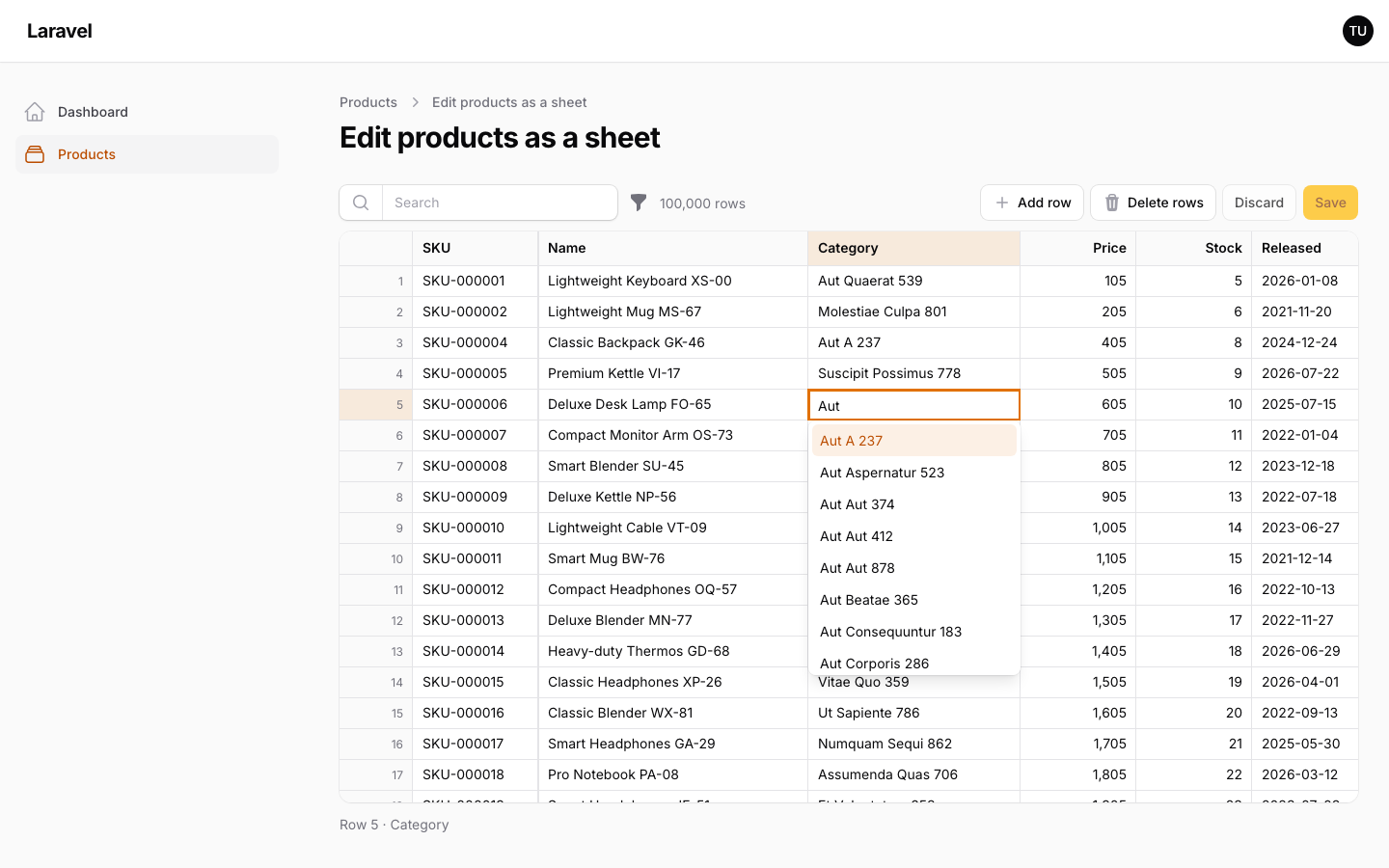1389x868 pixels.
Task: Click cell 'Molestiae Culpa 801'
Action: 914,312
